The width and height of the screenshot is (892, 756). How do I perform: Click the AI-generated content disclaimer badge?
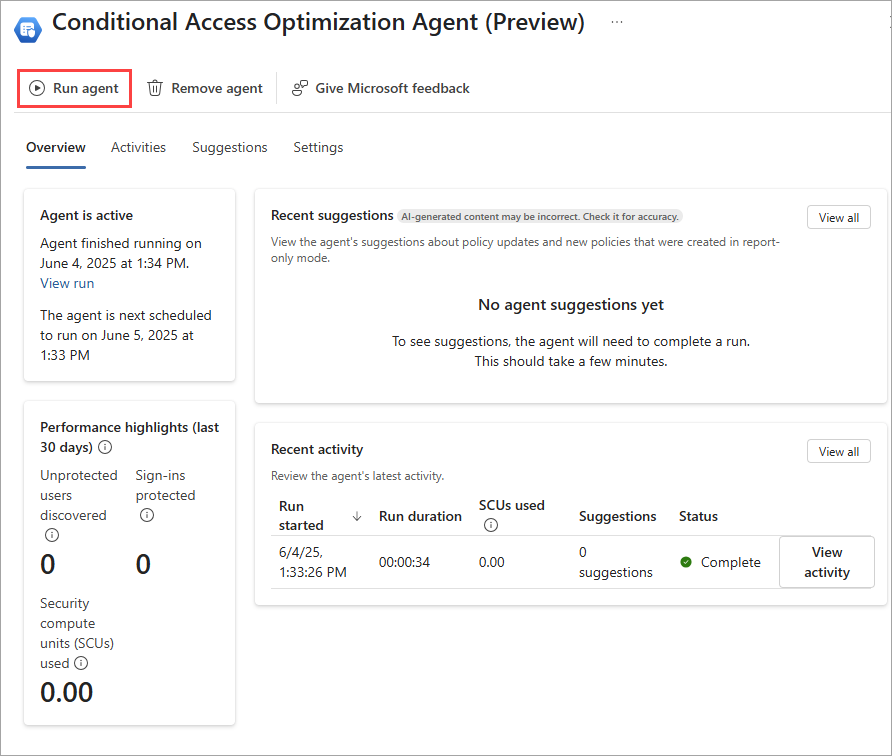(539, 216)
